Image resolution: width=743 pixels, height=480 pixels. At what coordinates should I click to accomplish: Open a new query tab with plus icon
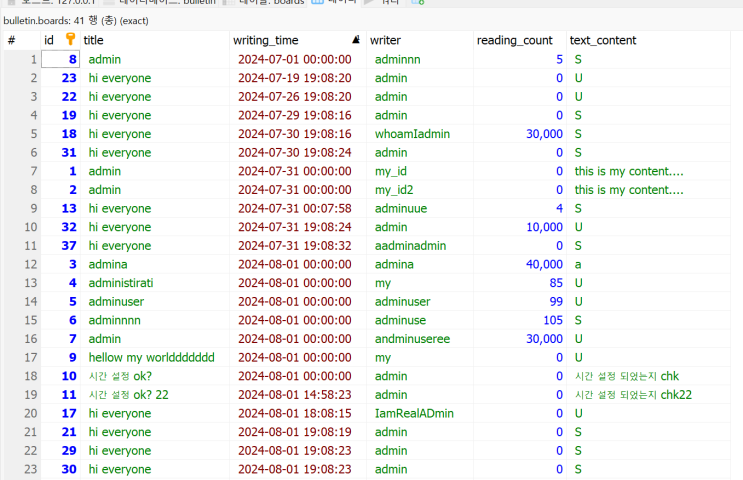click(417, 2)
